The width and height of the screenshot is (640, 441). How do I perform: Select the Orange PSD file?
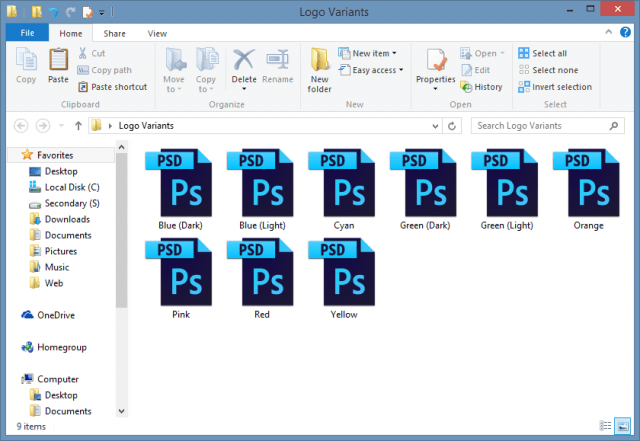[x=588, y=190]
